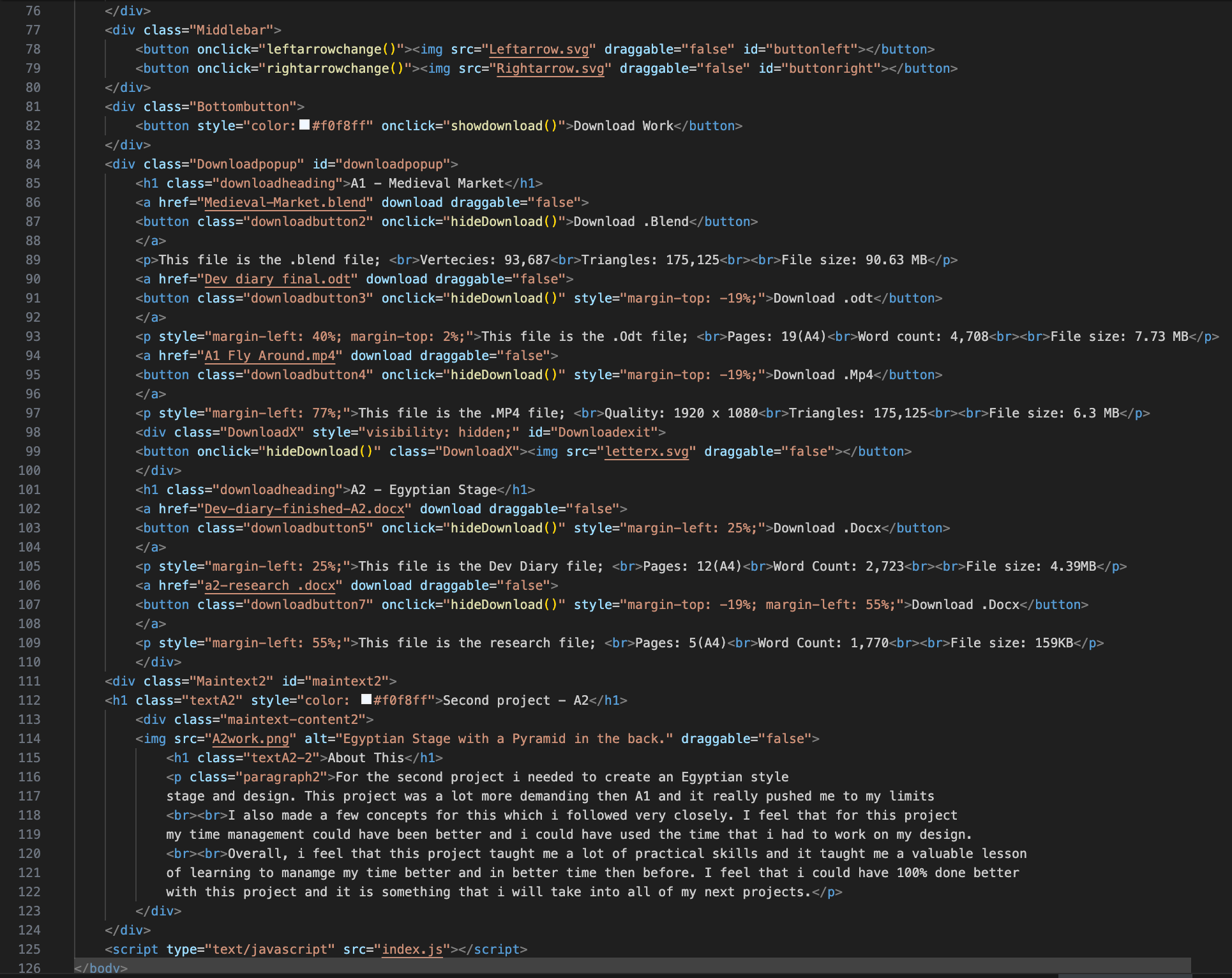Open the Medieval-Market.blend href link
The height and width of the screenshot is (978, 1232).
pos(285,202)
